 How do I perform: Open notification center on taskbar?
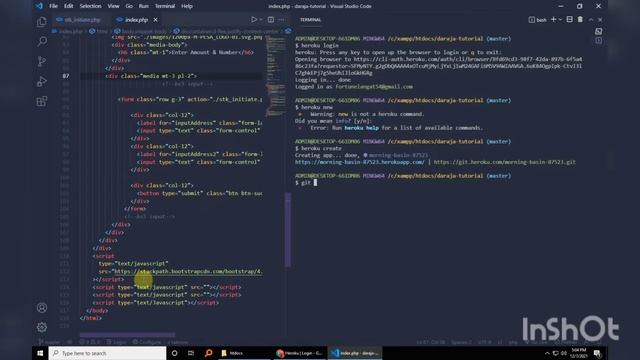click(x=597, y=353)
